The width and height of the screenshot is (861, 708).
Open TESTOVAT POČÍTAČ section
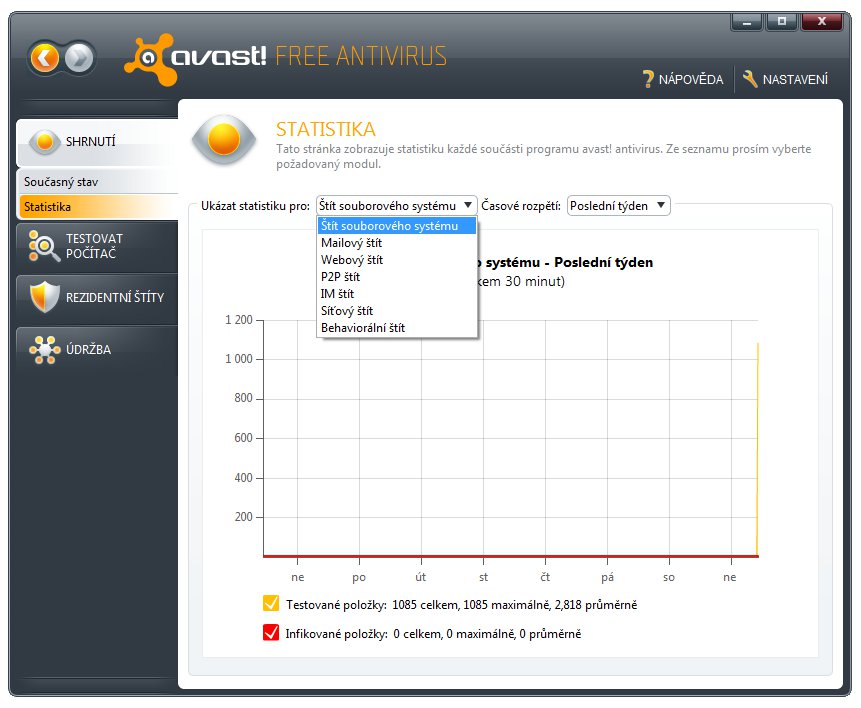point(98,246)
